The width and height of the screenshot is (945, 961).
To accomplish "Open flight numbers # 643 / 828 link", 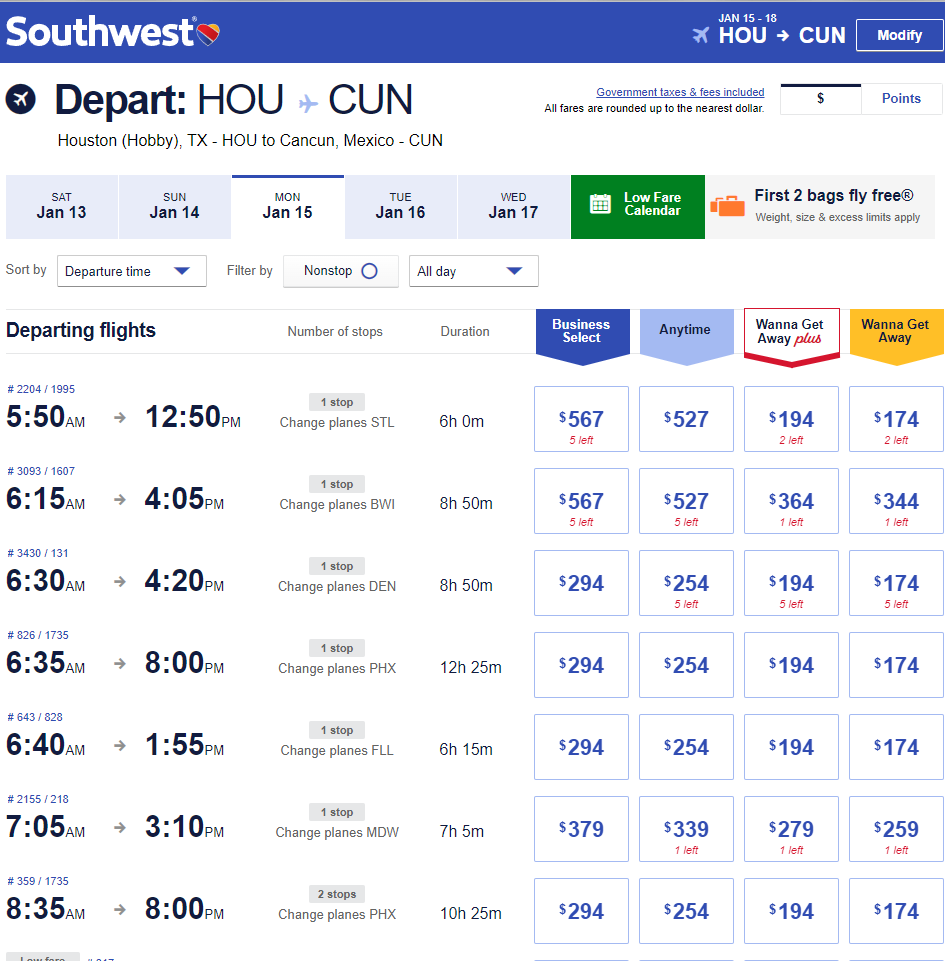I will coord(35,717).
